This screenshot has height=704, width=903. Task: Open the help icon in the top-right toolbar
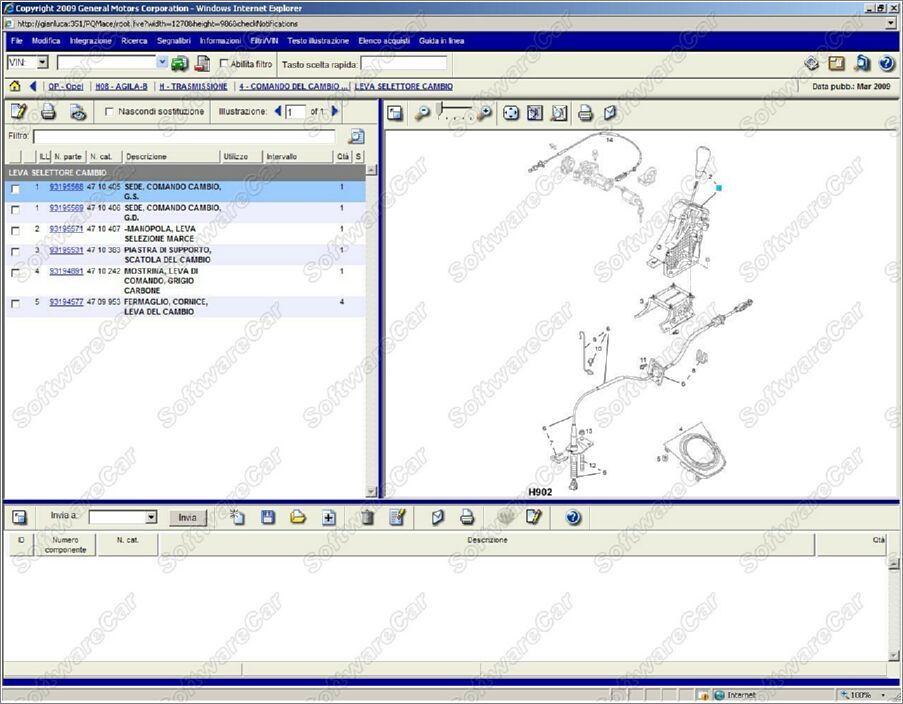[886, 64]
